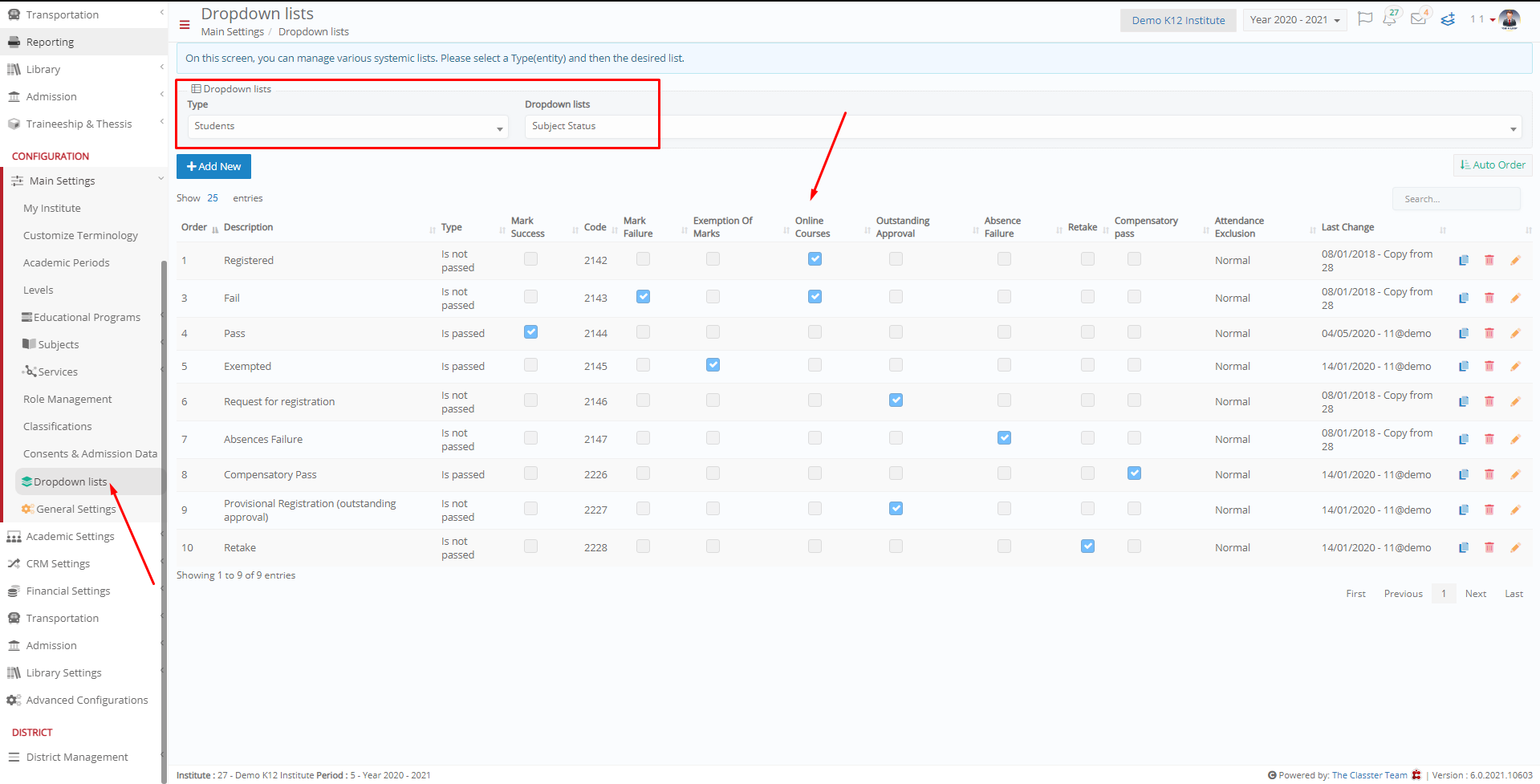Open the Type dropdown showing Students
Image resolution: width=1540 pixels, height=784 pixels.
(x=348, y=126)
